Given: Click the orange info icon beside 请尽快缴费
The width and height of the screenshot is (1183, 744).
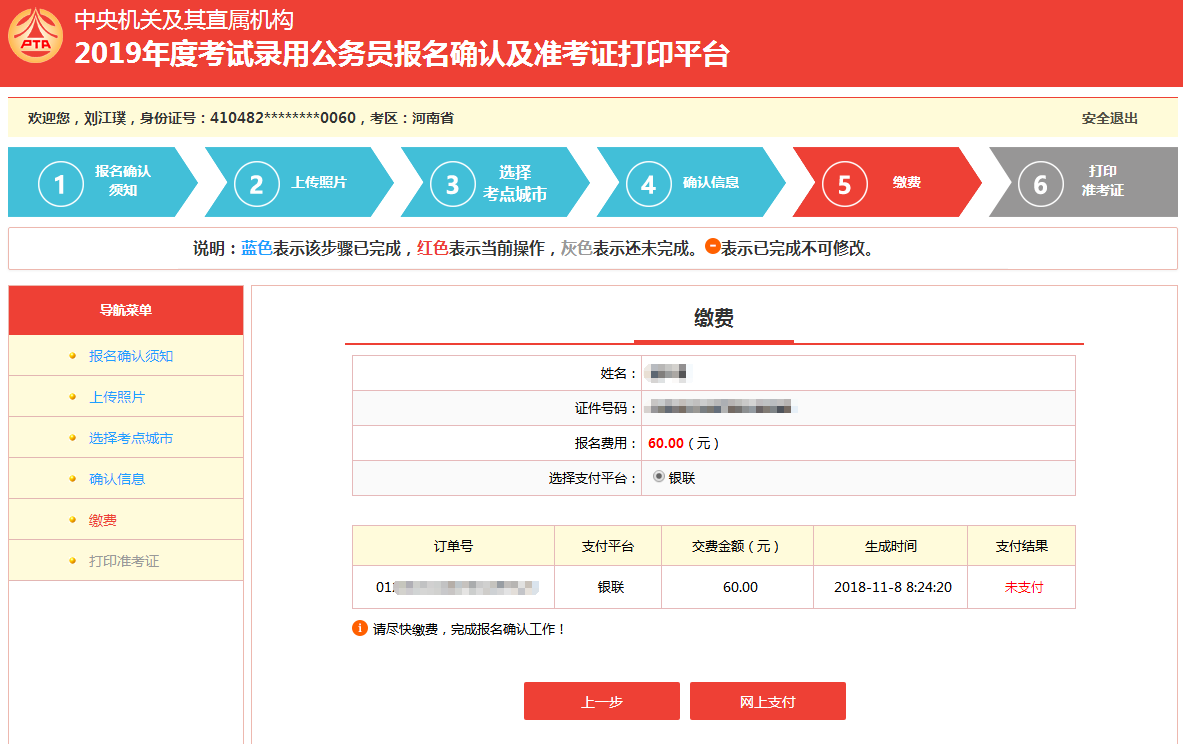Looking at the screenshot, I should (360, 628).
